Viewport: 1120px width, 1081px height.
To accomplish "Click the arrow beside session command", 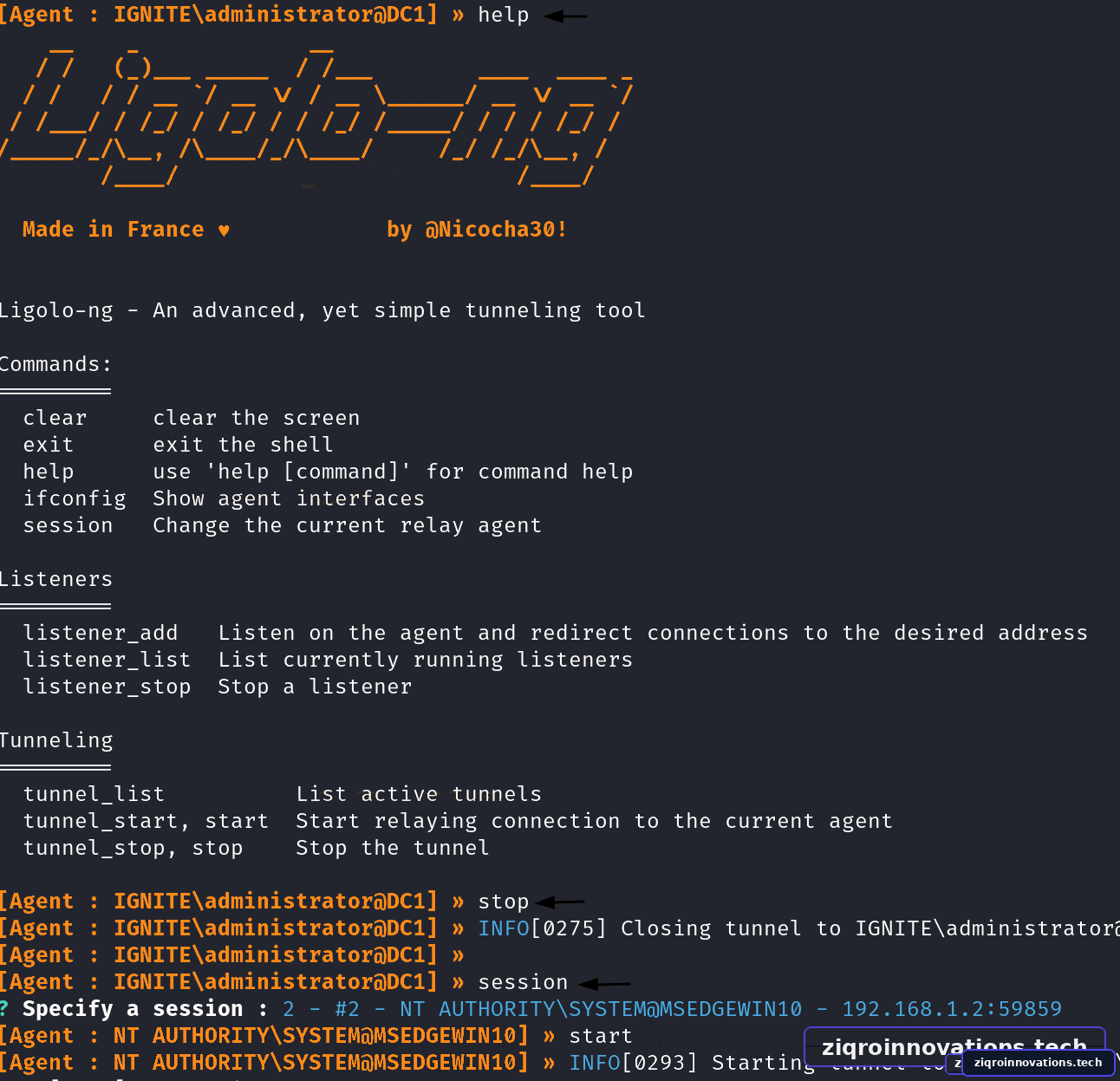I will pos(605,983).
